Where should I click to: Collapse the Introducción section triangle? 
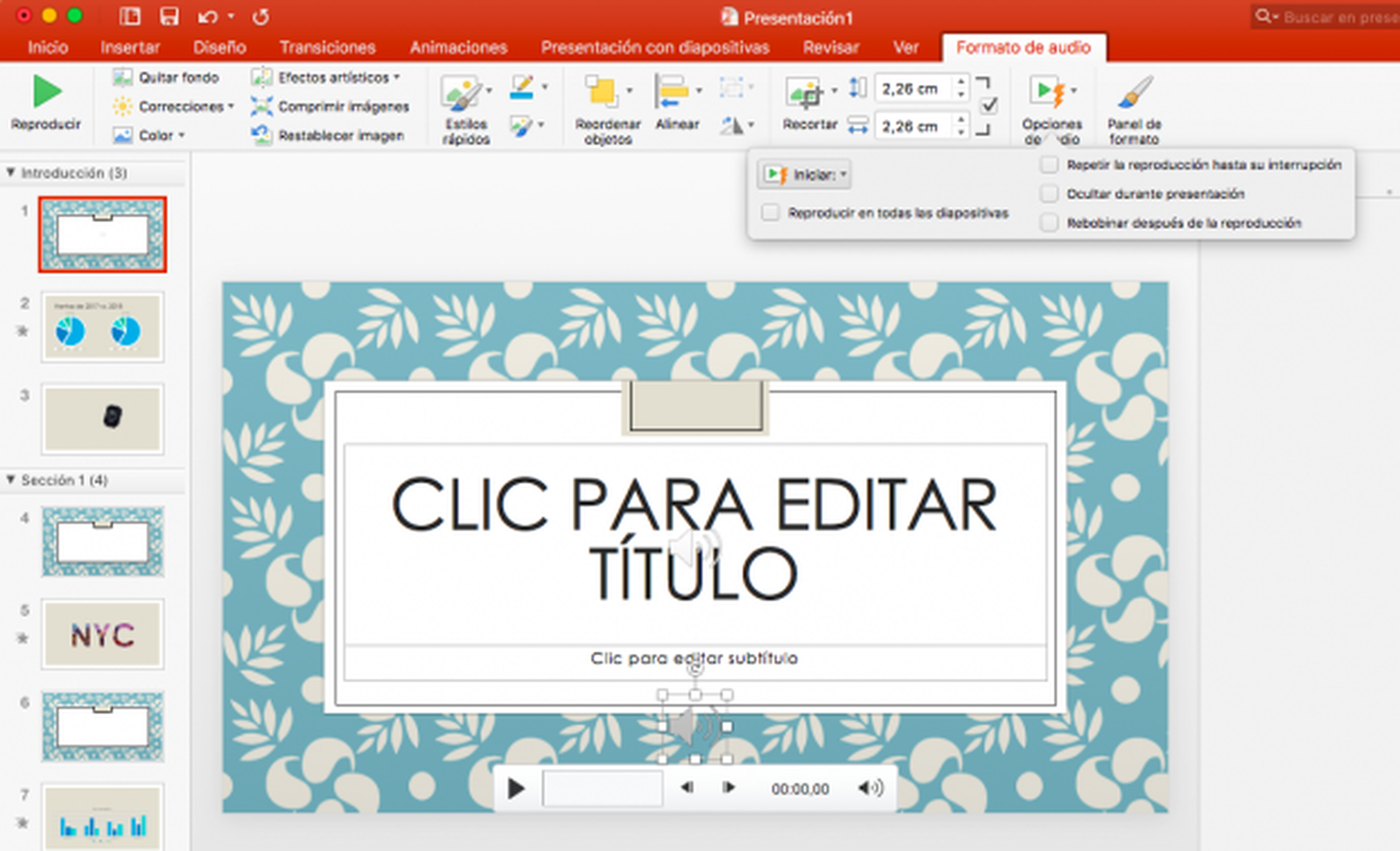10,172
